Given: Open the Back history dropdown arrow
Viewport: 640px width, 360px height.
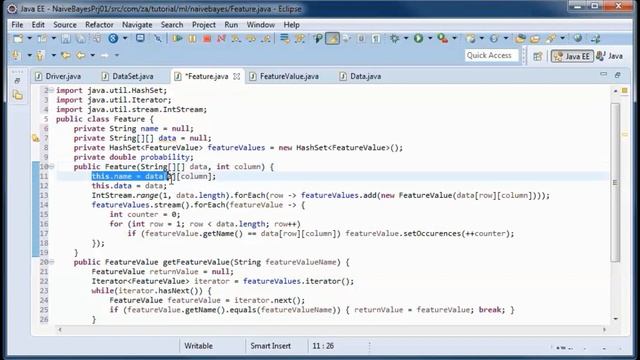Looking at the screenshot, I should (93, 56).
